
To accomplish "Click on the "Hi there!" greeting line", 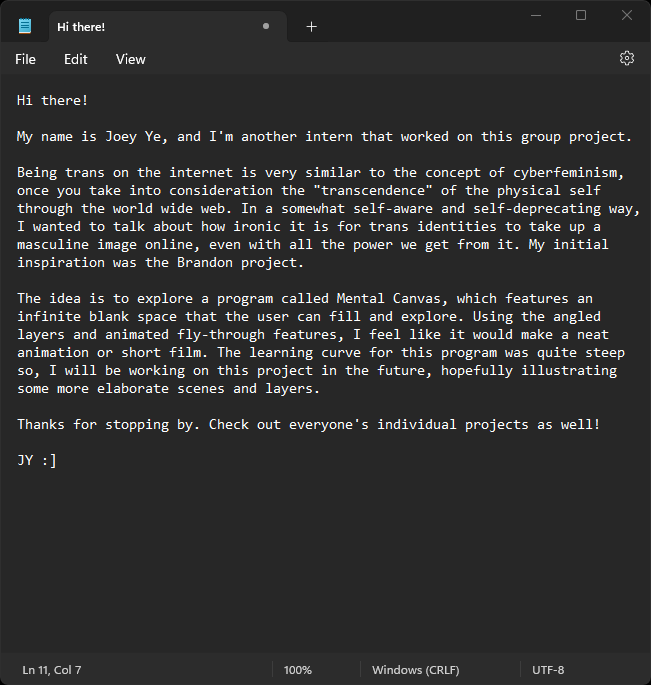I will [x=52, y=101].
